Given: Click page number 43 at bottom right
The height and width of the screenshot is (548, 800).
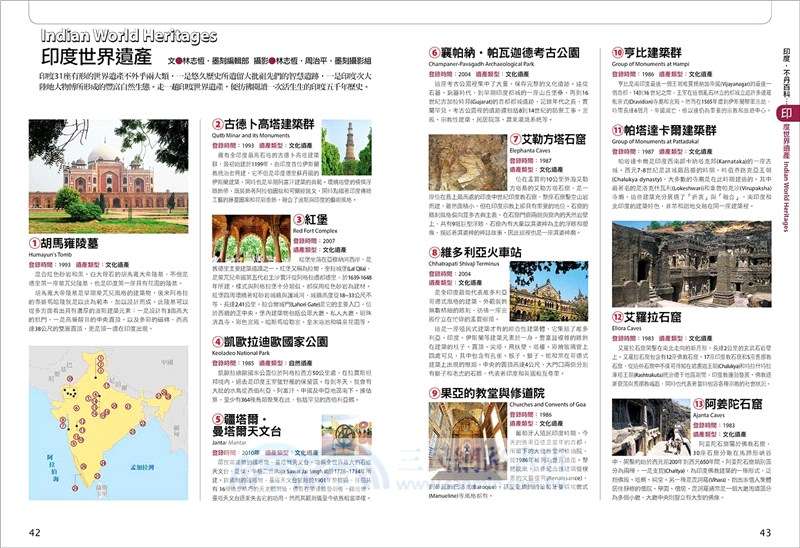Looking at the screenshot, I should point(765,532).
